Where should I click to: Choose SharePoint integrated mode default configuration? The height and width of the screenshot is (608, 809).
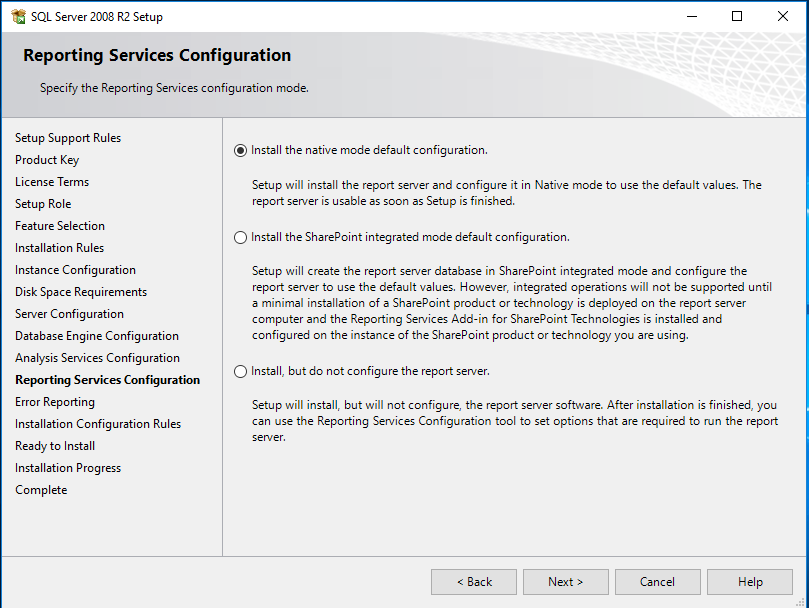pyautogui.click(x=240, y=238)
